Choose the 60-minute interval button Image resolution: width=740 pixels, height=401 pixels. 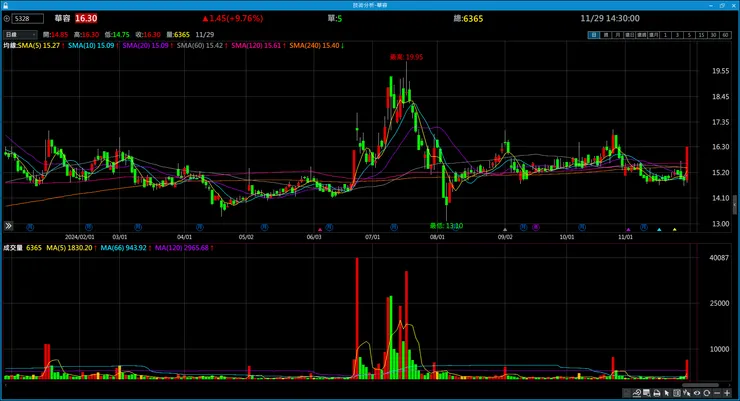coord(725,35)
